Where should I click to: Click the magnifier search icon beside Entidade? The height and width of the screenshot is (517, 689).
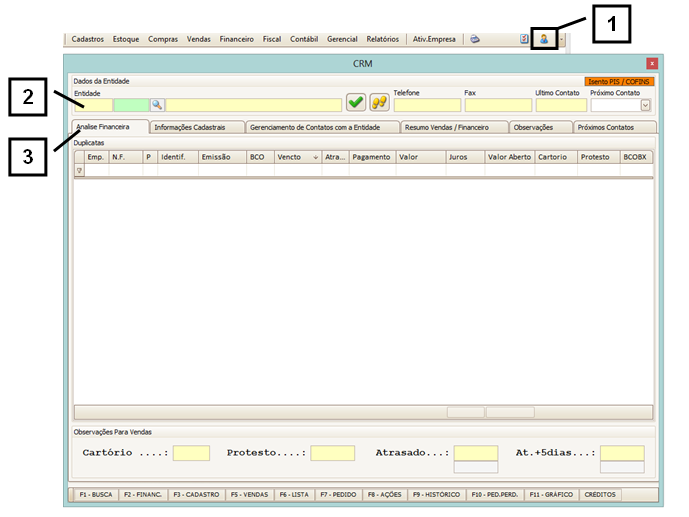(157, 104)
